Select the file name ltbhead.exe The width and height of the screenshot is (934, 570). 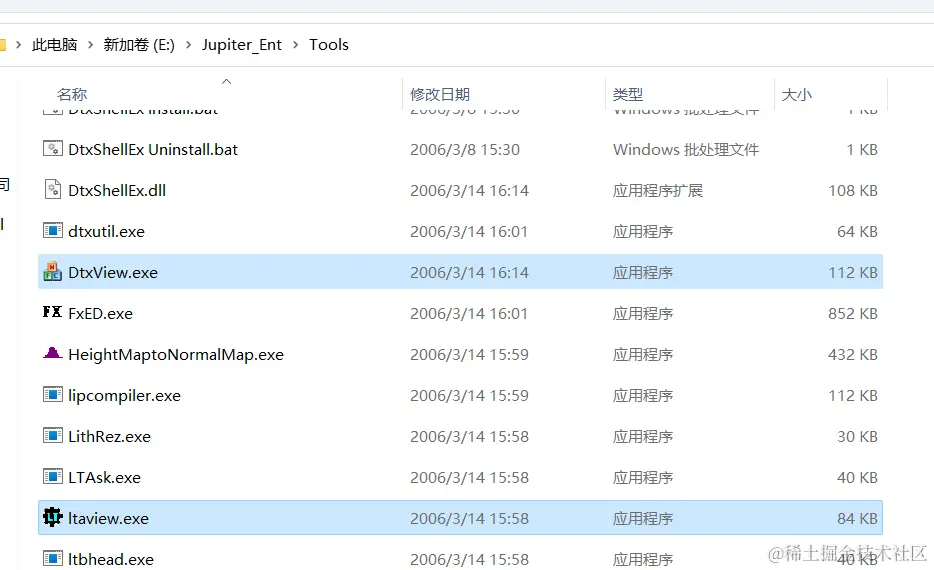pyautogui.click(x=111, y=560)
